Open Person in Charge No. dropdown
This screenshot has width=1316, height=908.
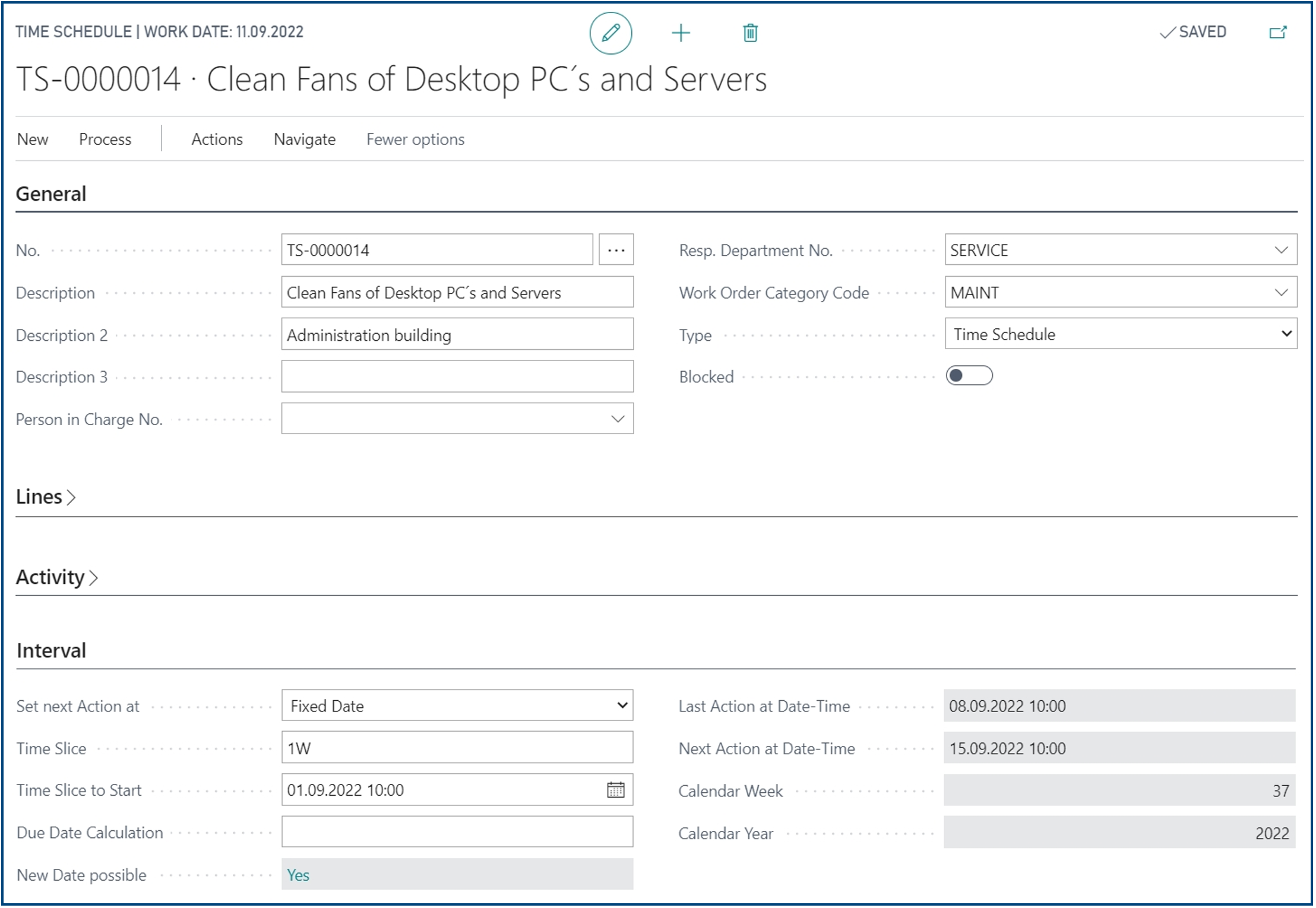[x=618, y=419]
